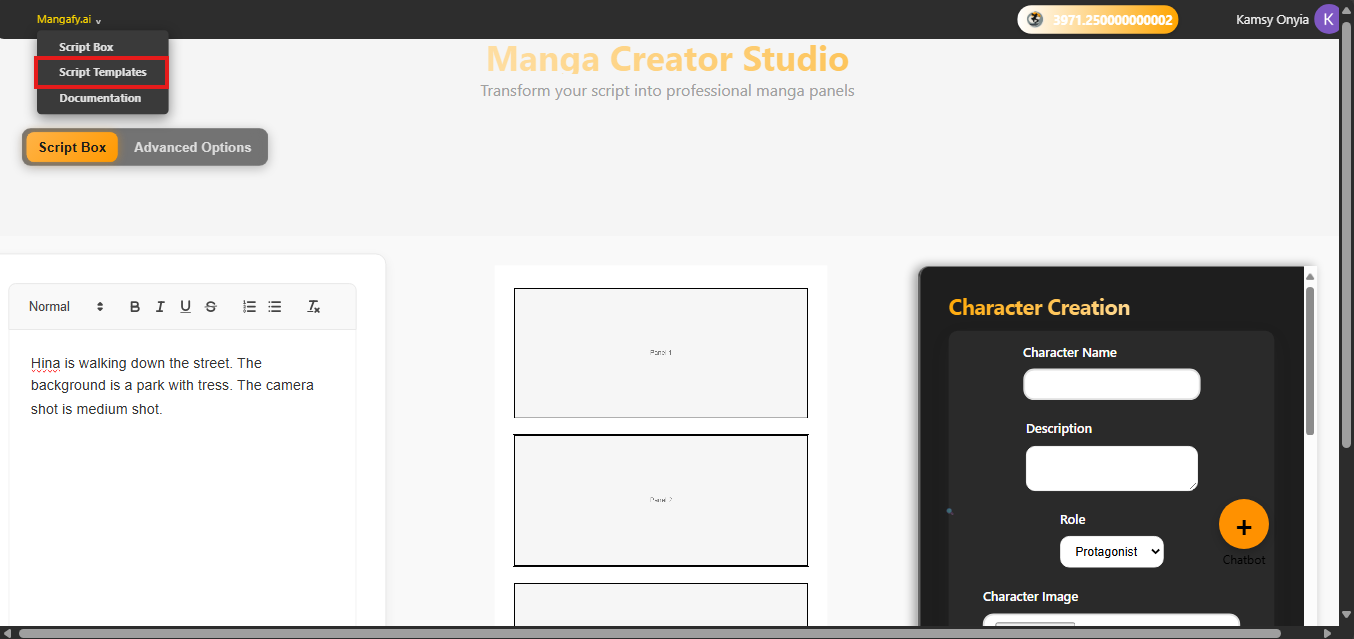This screenshot has width=1354, height=639.
Task: Click inside the Character Name field
Action: coord(1111,384)
